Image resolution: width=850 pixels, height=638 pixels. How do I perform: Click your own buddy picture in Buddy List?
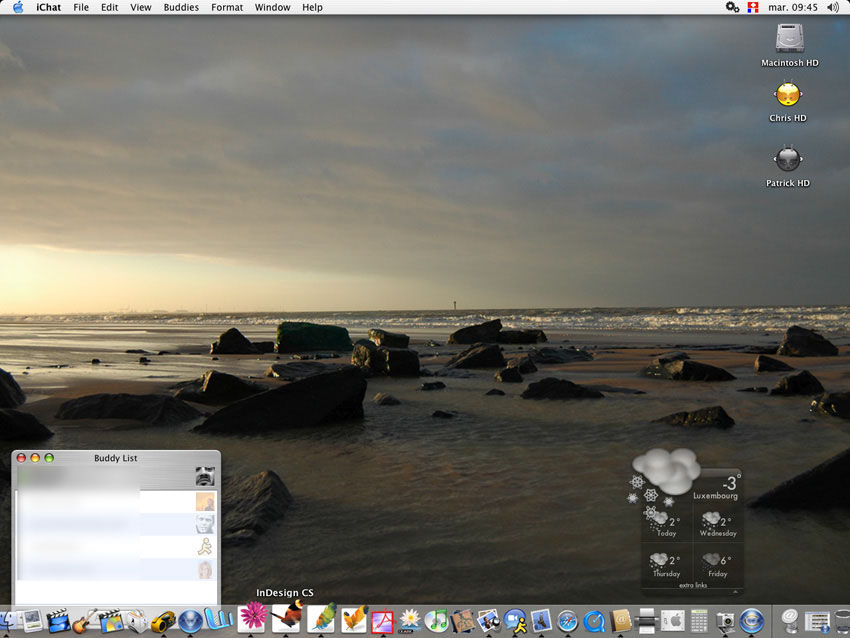point(204,477)
